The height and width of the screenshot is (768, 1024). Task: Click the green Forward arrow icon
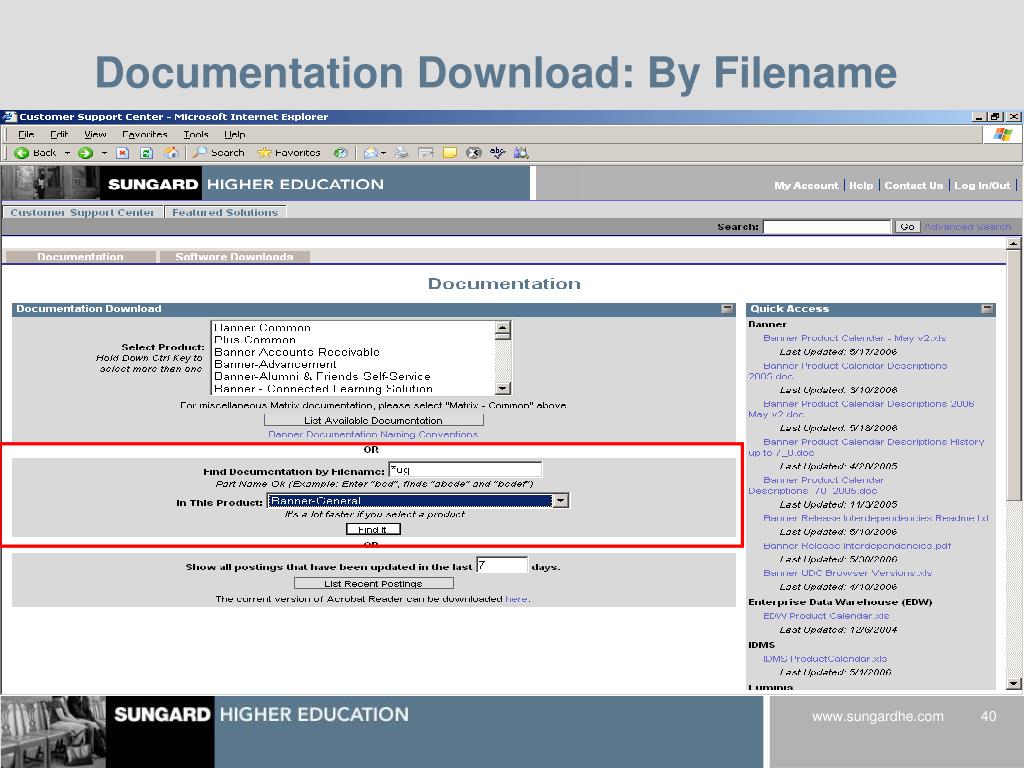click(x=85, y=153)
